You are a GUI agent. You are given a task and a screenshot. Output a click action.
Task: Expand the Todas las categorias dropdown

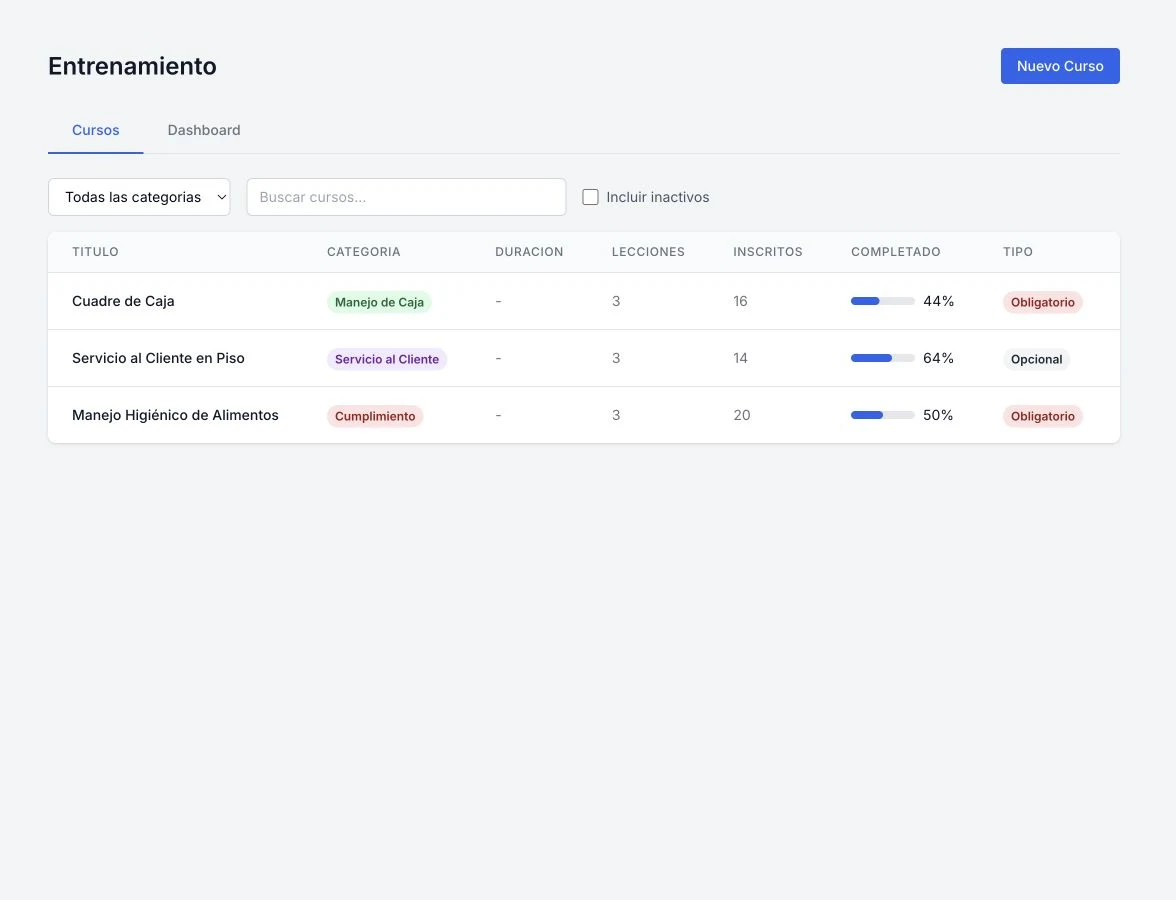pyautogui.click(x=139, y=197)
